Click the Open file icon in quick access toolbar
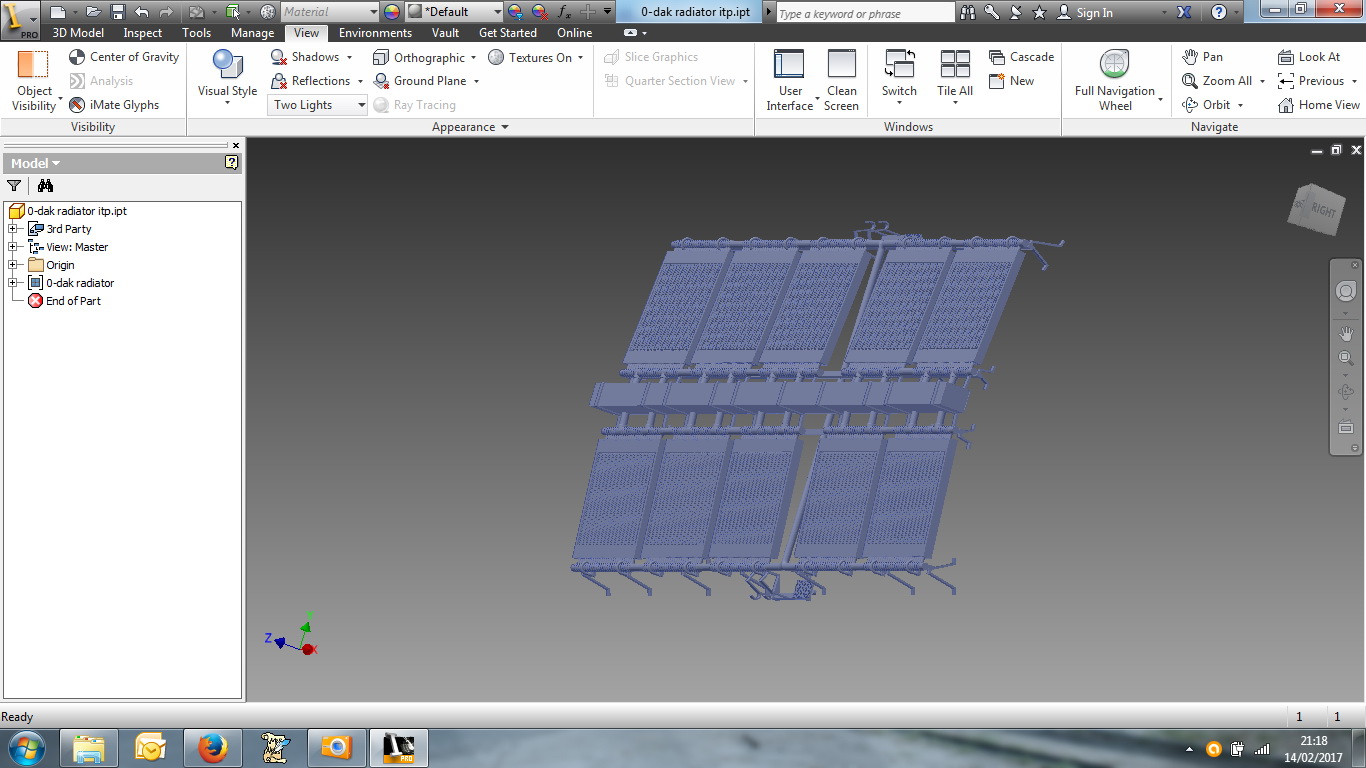This screenshot has height=768, width=1366. tap(92, 12)
